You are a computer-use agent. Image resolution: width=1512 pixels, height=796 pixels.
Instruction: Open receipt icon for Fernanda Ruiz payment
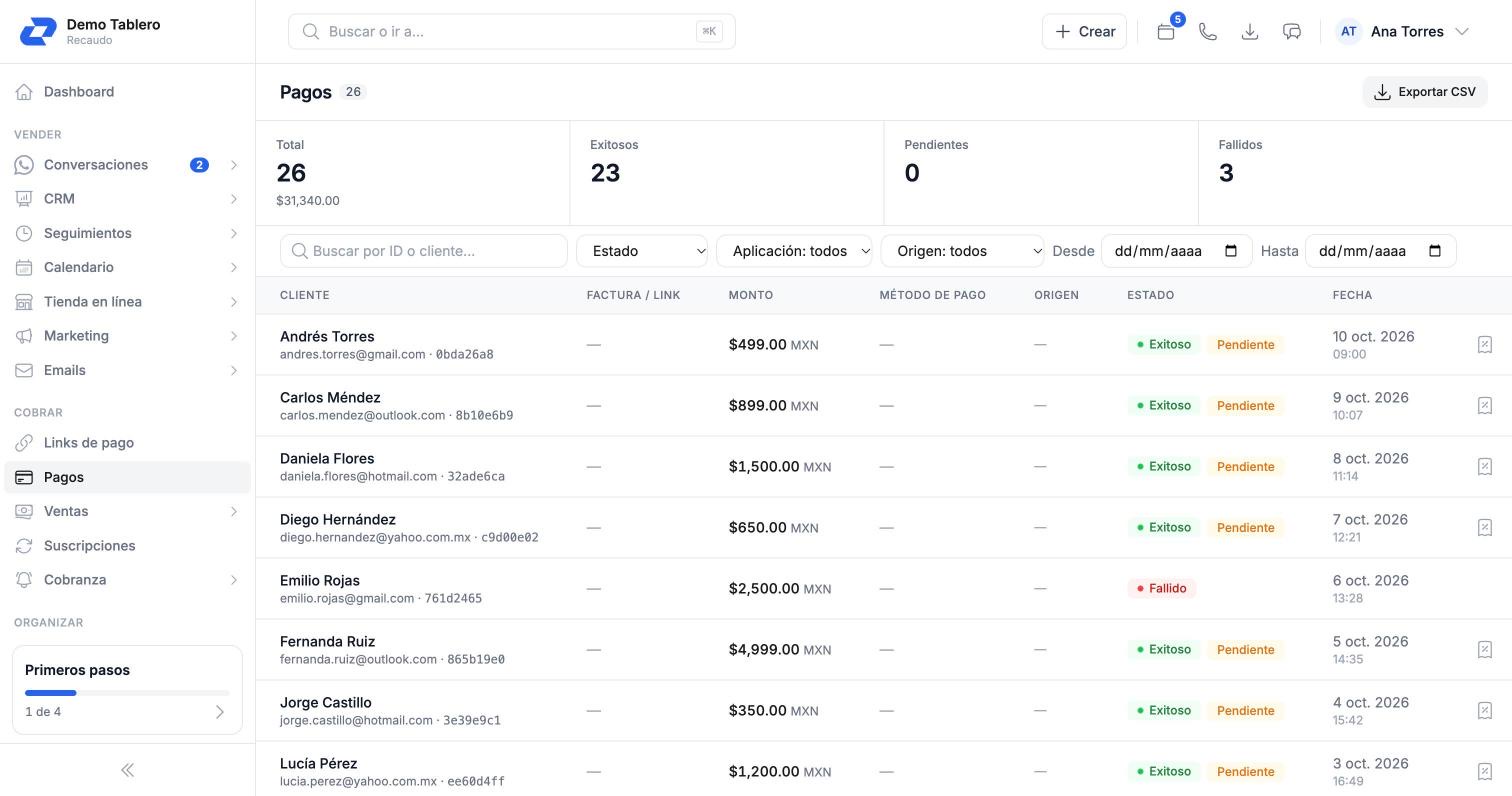(x=1485, y=649)
